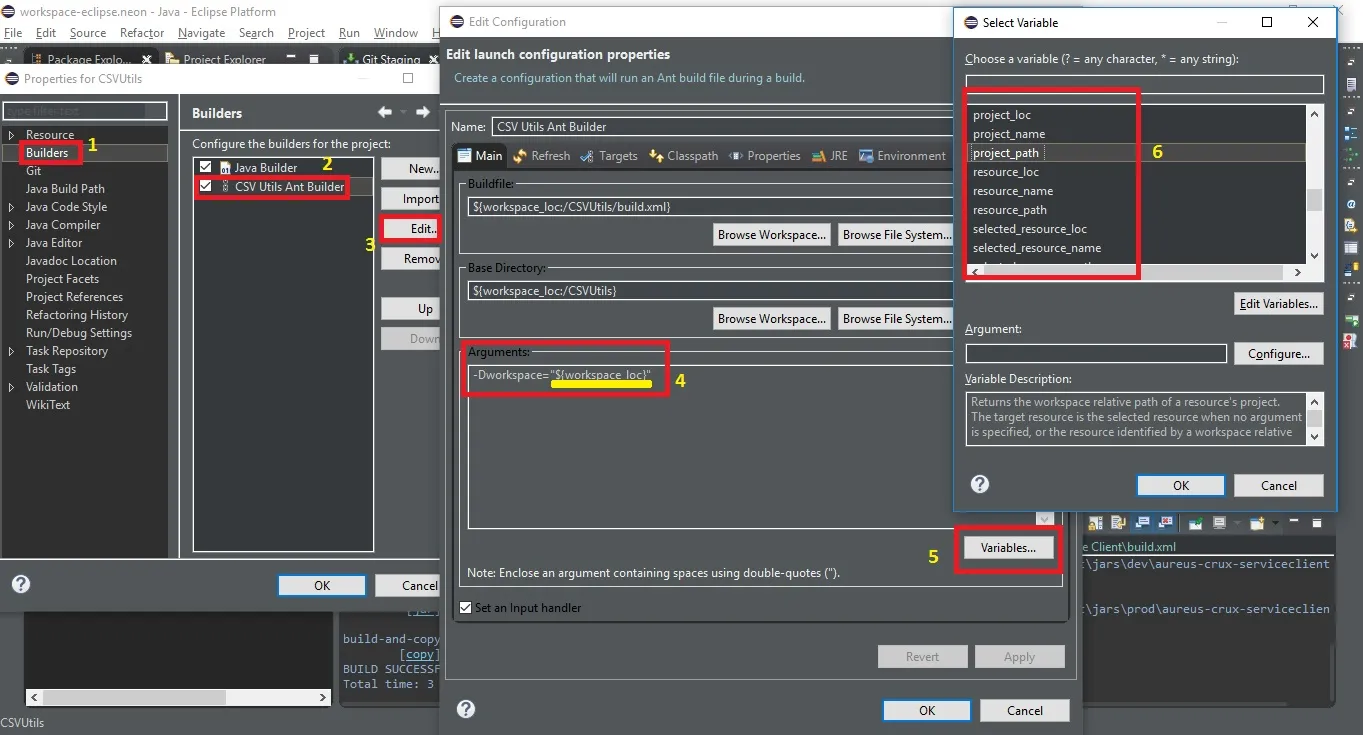Image resolution: width=1363 pixels, height=735 pixels.
Task: Select selected_resource_name in variable list
Action: click(1037, 248)
